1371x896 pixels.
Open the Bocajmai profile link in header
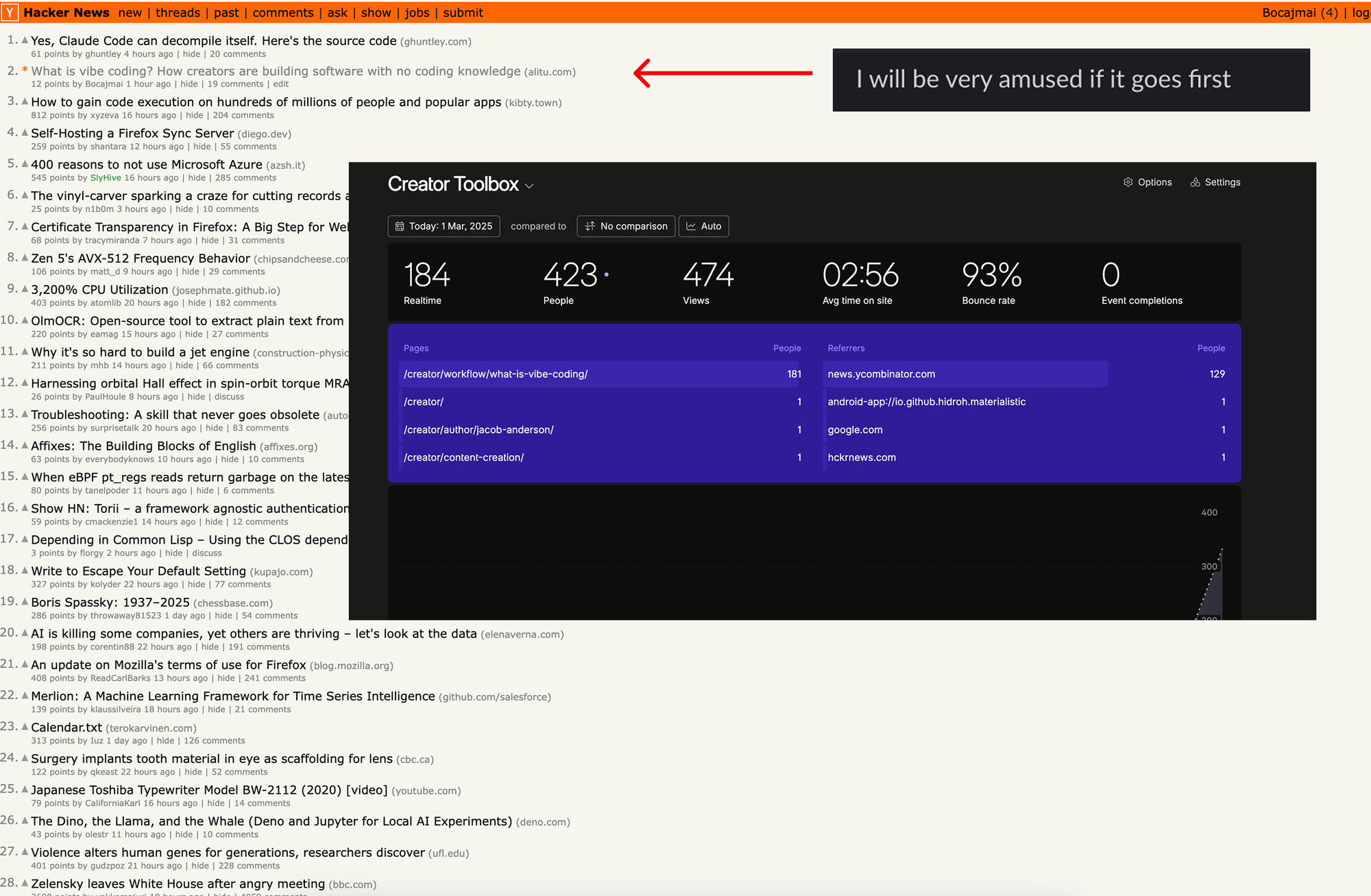click(1289, 12)
